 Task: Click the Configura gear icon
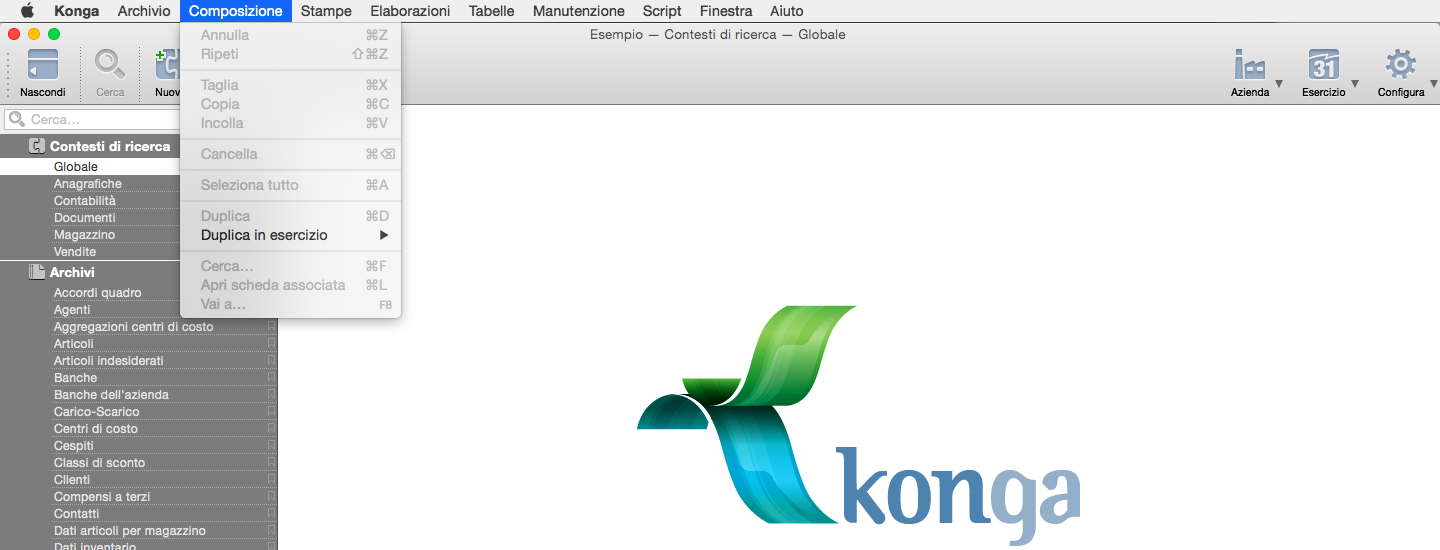click(x=1400, y=66)
